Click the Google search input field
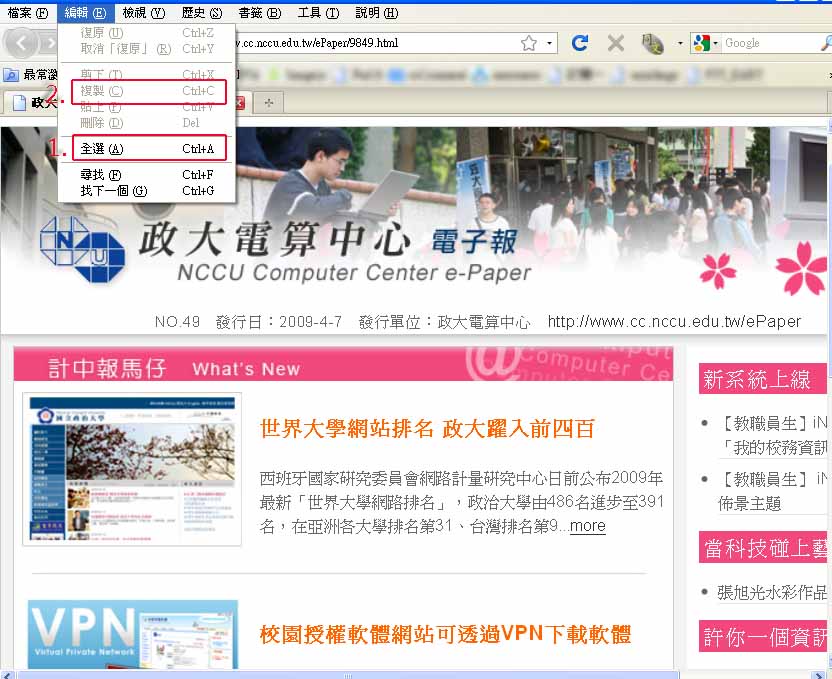Image resolution: width=832 pixels, height=679 pixels. 769,43
